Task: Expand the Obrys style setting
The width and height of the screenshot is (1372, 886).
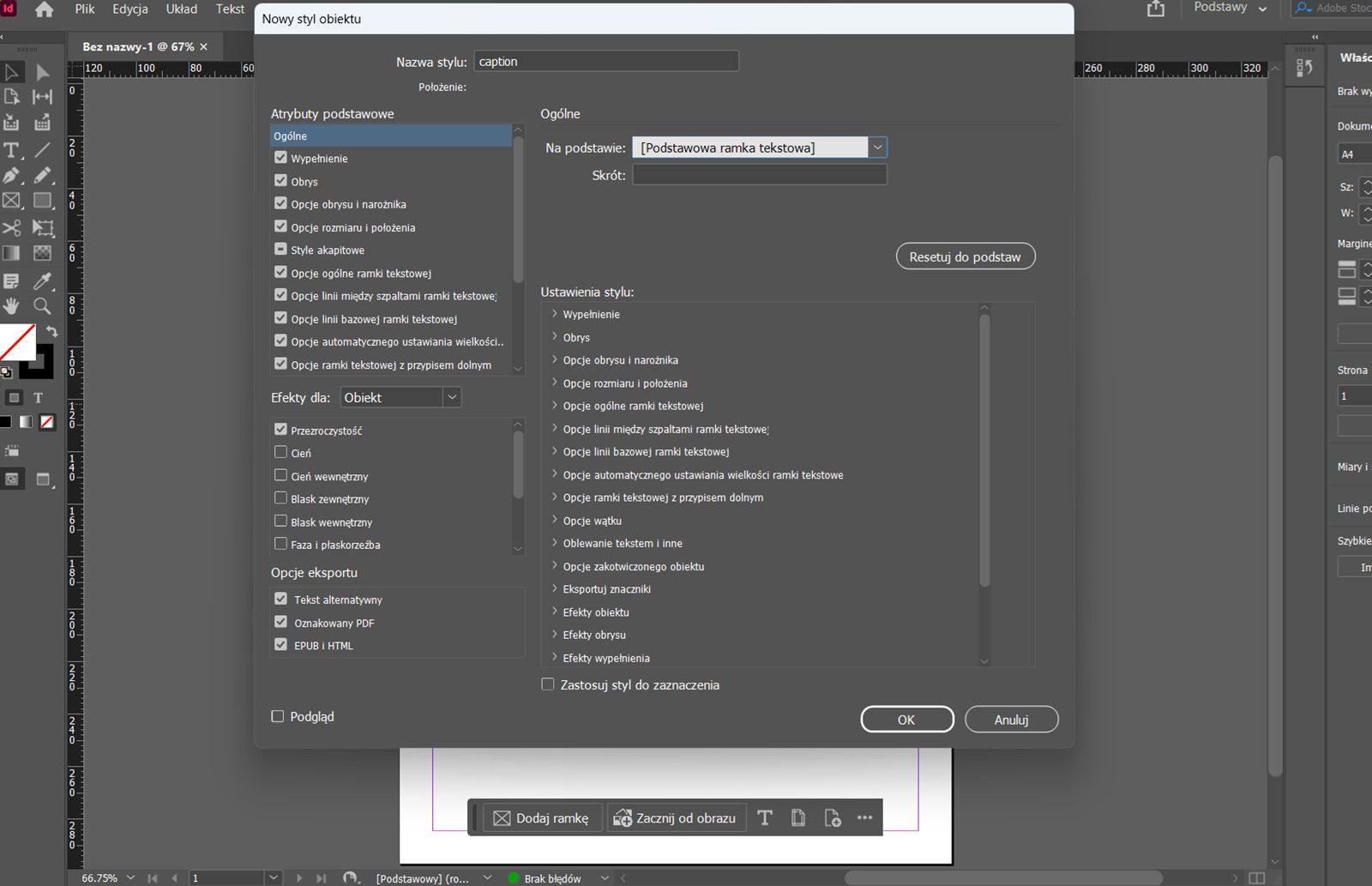Action: point(555,337)
